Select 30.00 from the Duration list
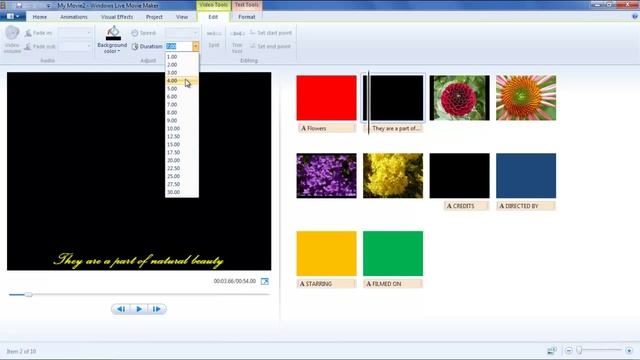This screenshot has width=640, height=360. point(182,192)
